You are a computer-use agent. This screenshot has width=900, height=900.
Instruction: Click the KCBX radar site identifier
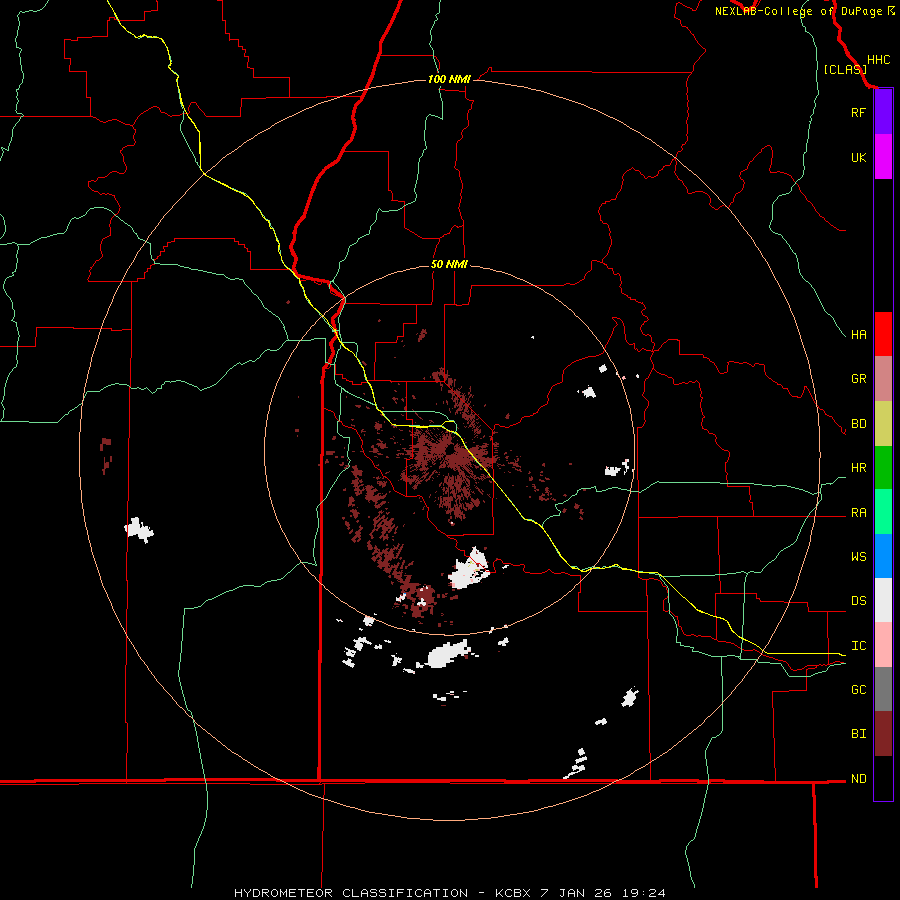point(514,893)
